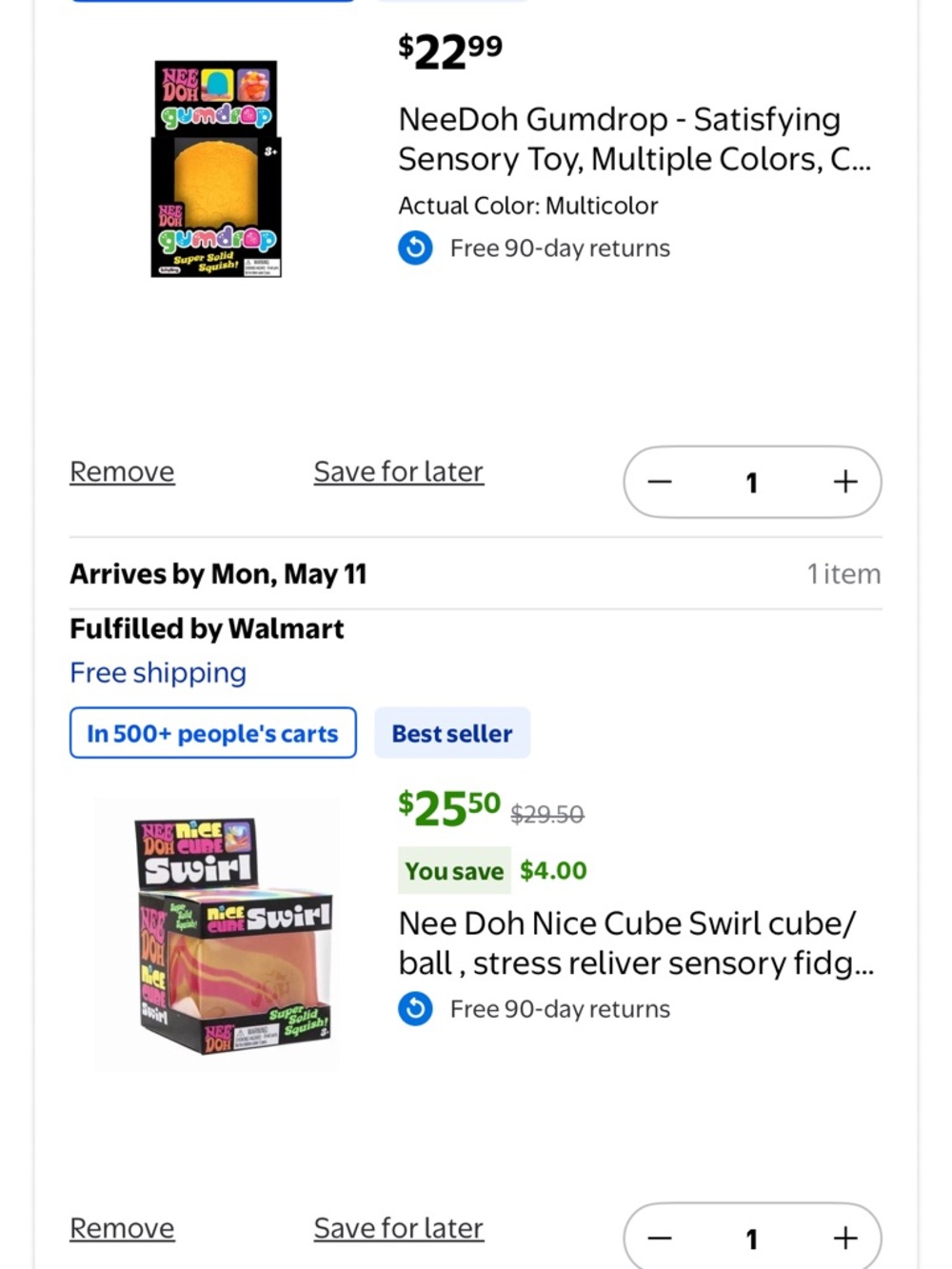Screen dimensions: 952x1269
Task: View the Gumdrop product image
Action: [x=216, y=169]
